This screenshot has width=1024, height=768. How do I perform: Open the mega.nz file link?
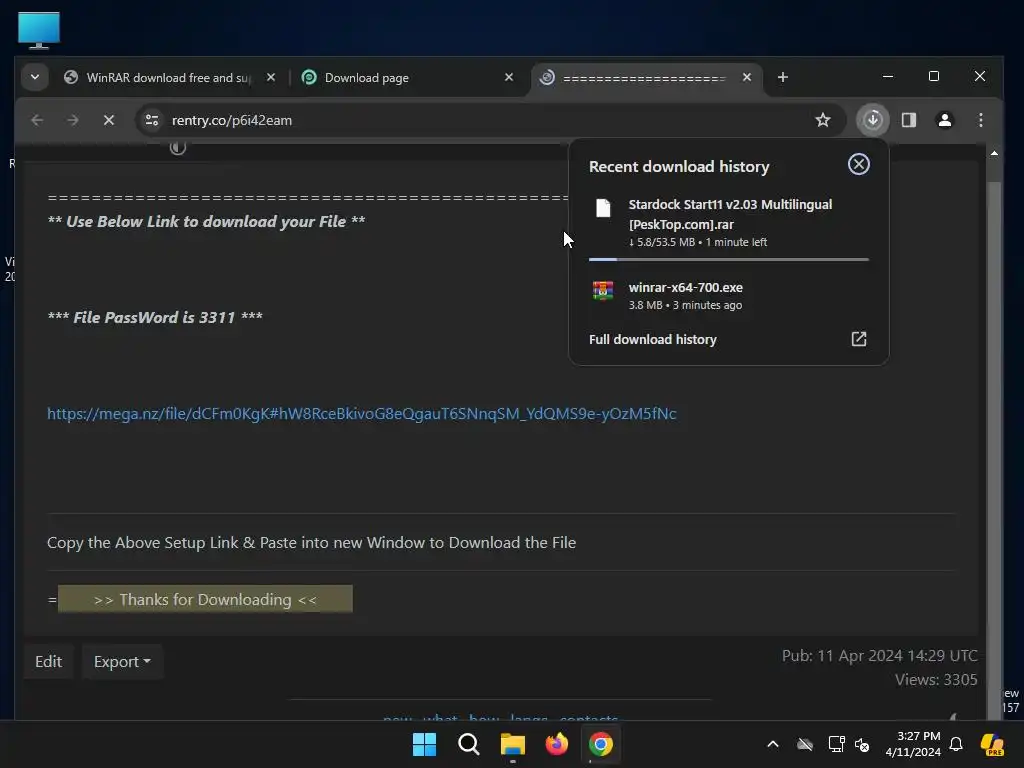[x=362, y=413]
